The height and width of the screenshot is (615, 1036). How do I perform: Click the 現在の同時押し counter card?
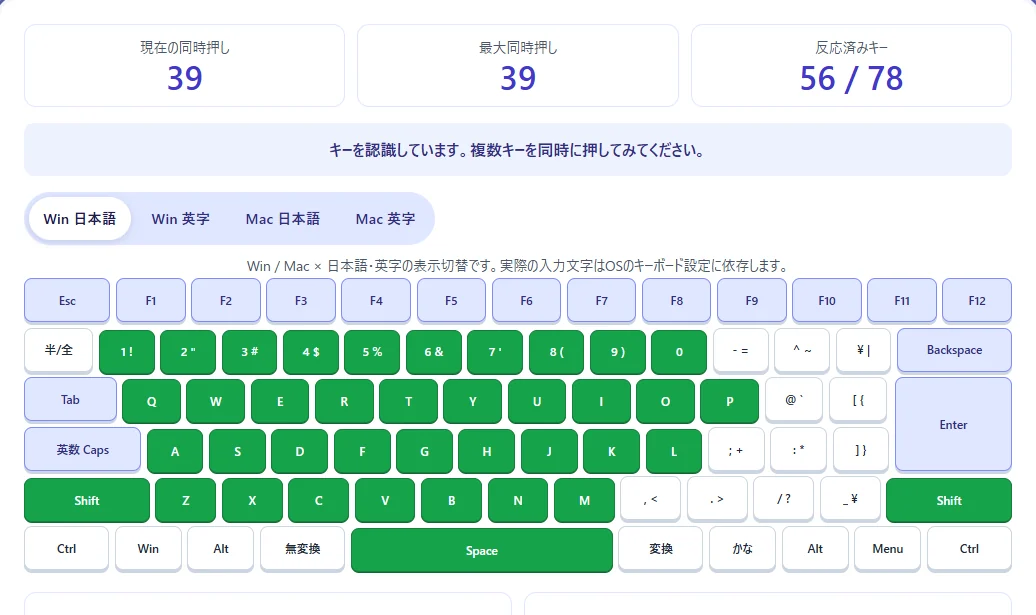click(184, 65)
